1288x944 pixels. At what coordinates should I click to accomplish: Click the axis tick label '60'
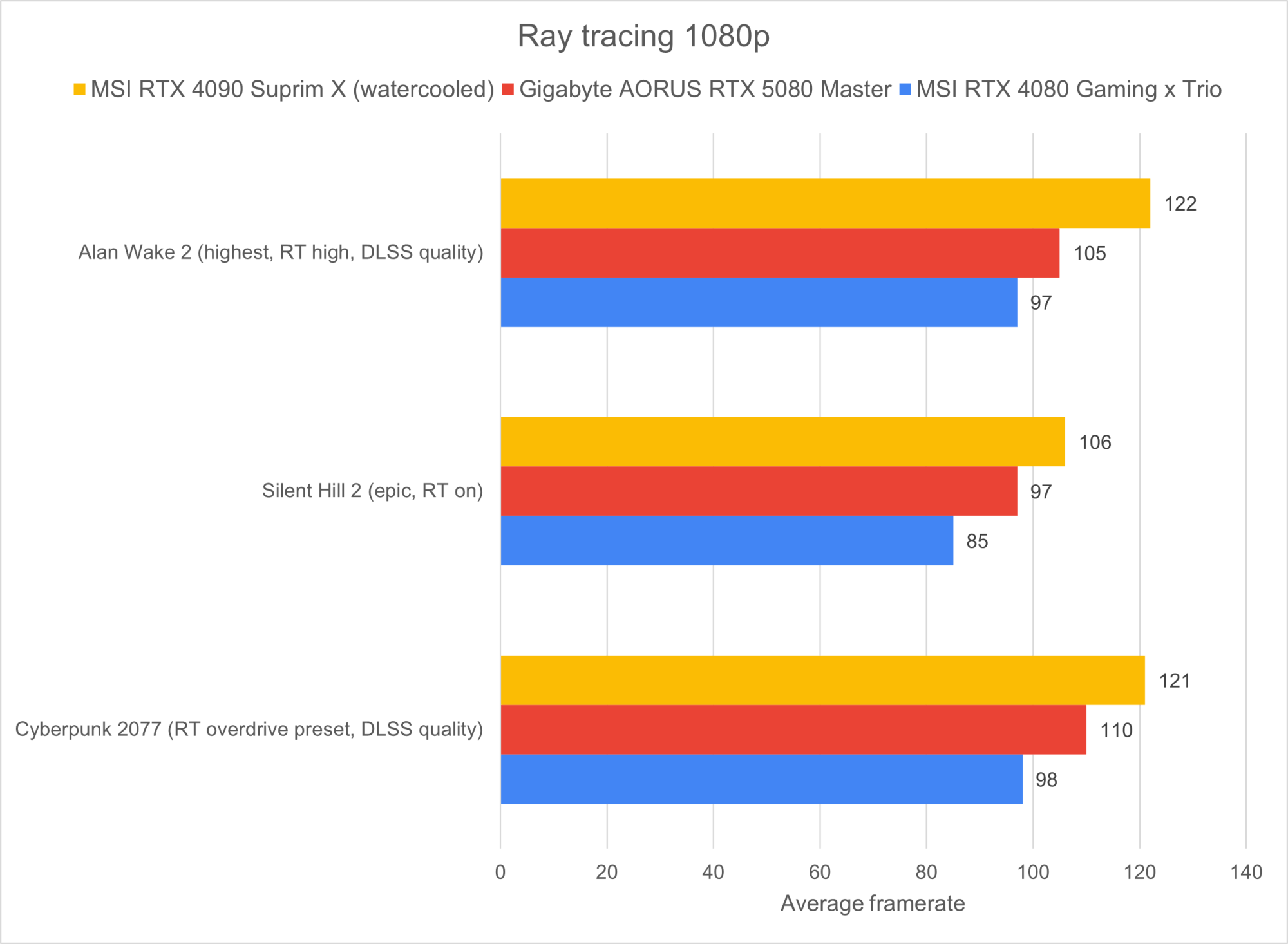(820, 873)
